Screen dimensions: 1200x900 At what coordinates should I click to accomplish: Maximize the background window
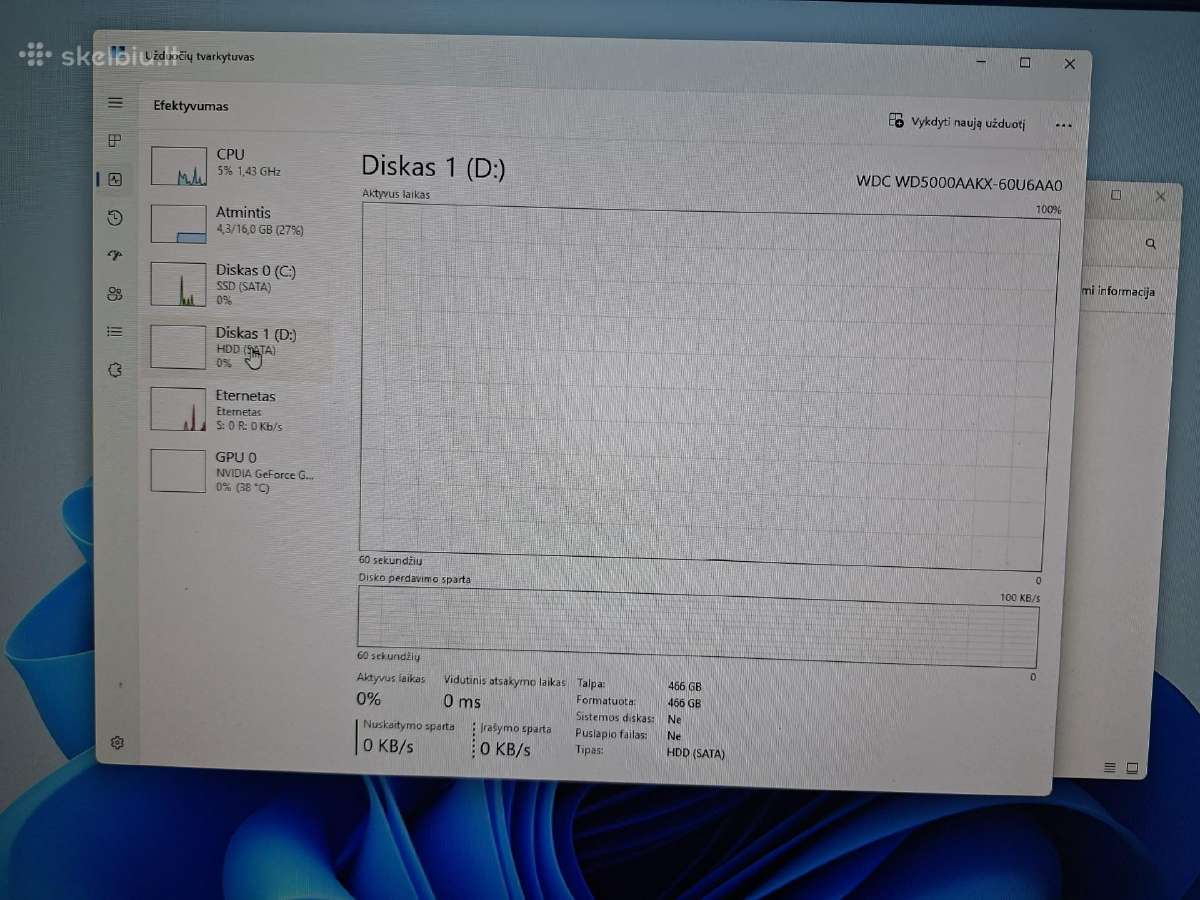pos(1116,196)
